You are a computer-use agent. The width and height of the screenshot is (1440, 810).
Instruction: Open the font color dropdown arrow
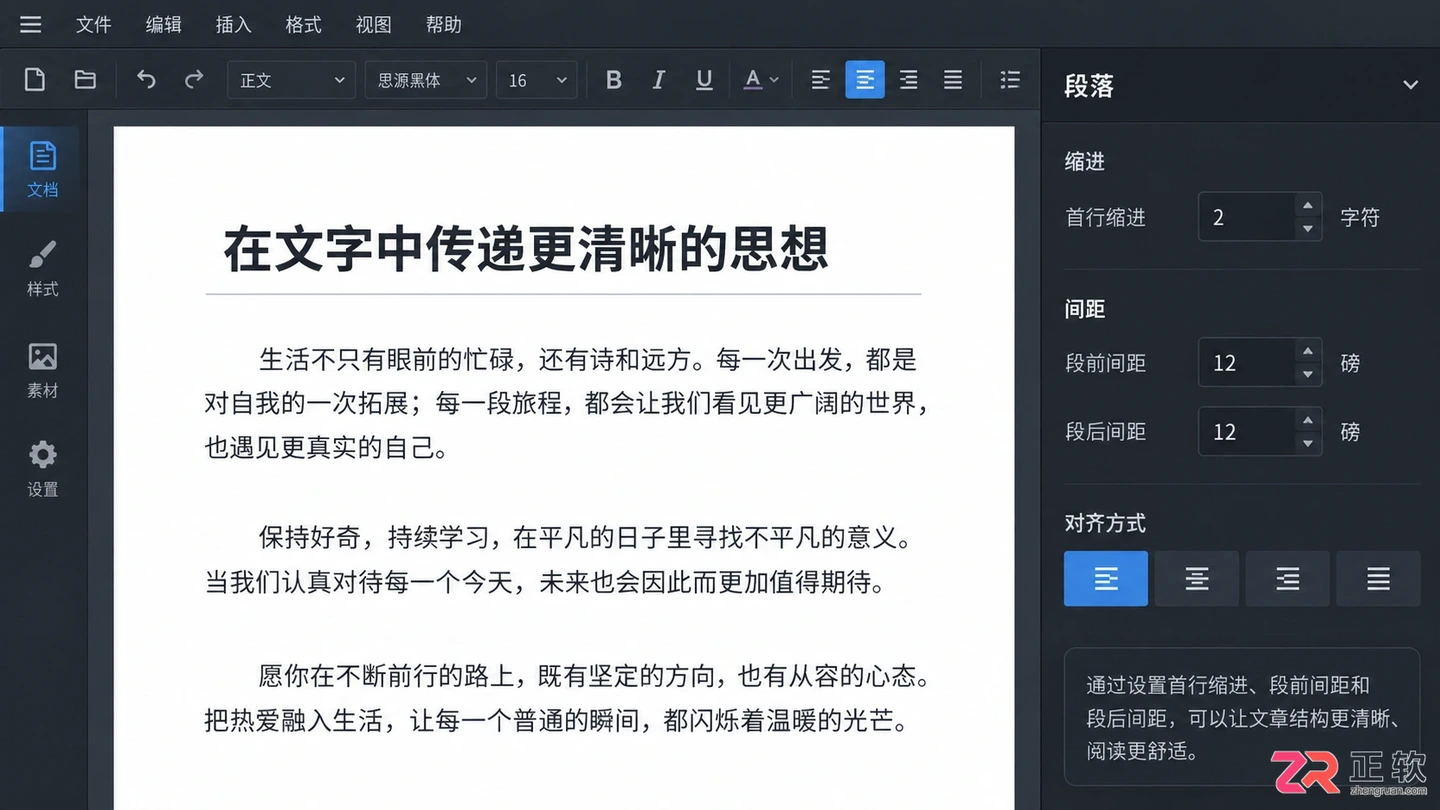(774, 81)
